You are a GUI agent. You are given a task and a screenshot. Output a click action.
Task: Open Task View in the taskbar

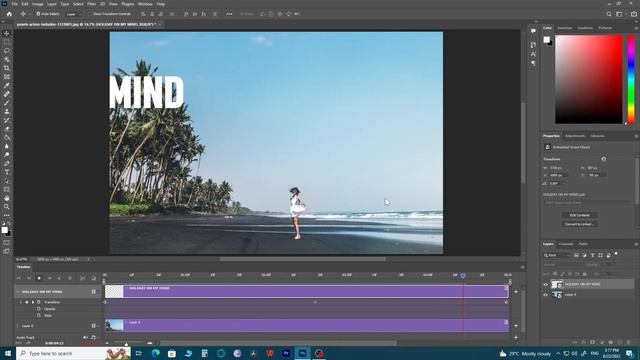[x=139, y=353]
